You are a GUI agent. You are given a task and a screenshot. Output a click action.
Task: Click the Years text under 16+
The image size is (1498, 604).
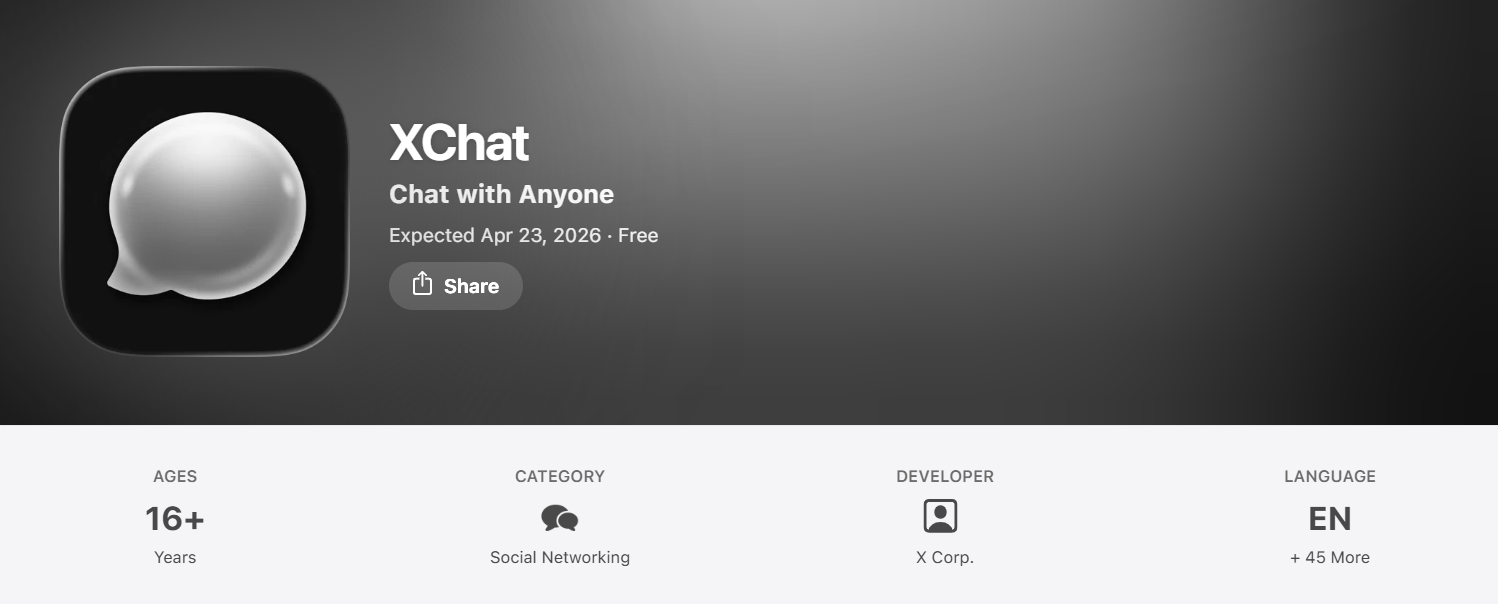(x=175, y=557)
